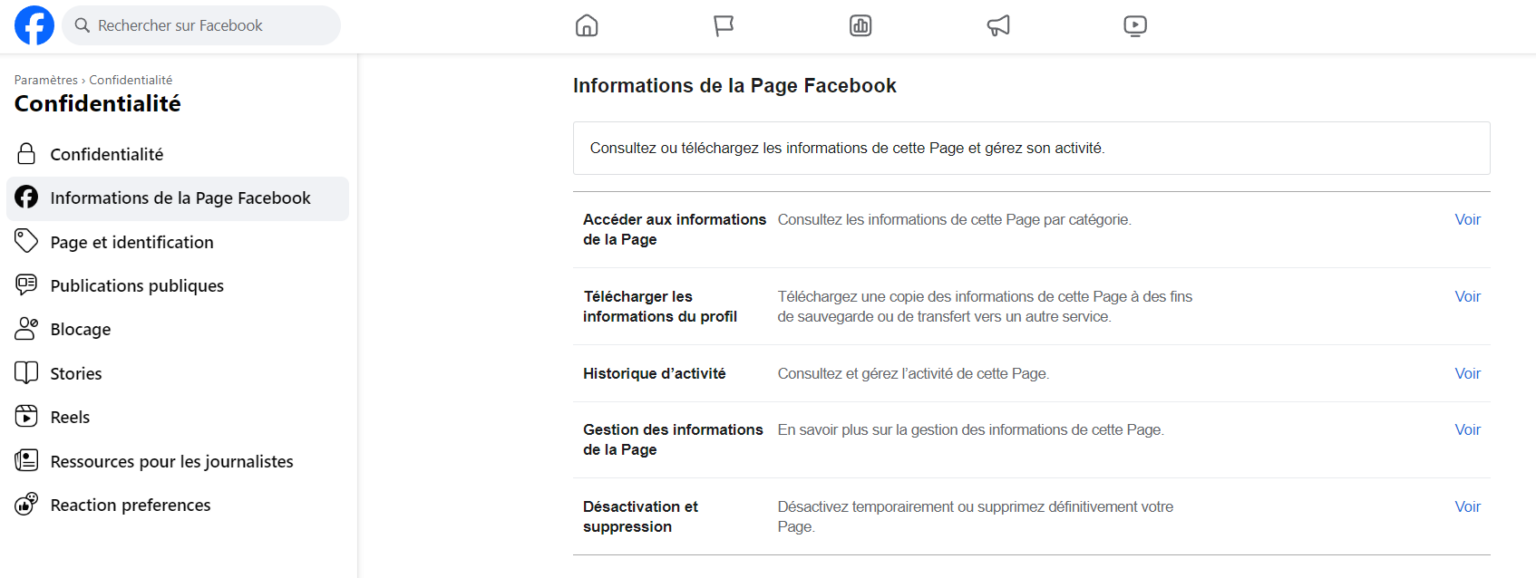Click Voir for Accéder aux informations de la Page
1536x578 pixels.
1467,219
